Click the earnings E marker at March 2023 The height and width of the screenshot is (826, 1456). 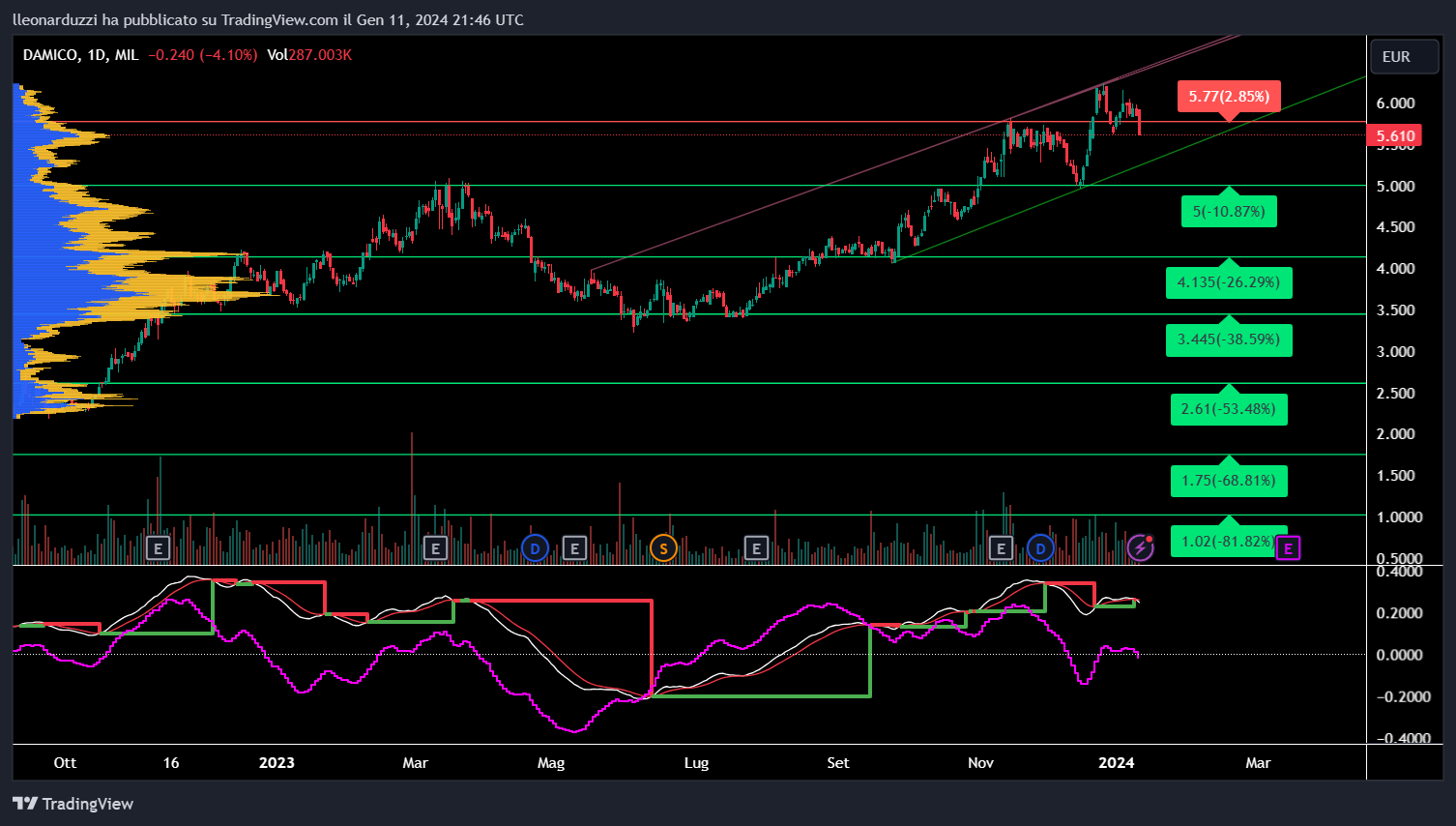tap(435, 549)
